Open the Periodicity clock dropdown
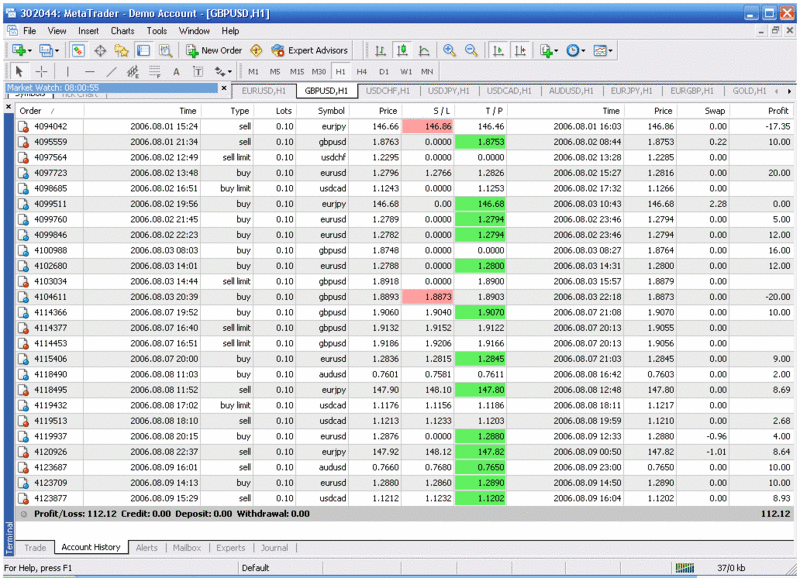This screenshot has height=578, width=800. [x=576, y=51]
